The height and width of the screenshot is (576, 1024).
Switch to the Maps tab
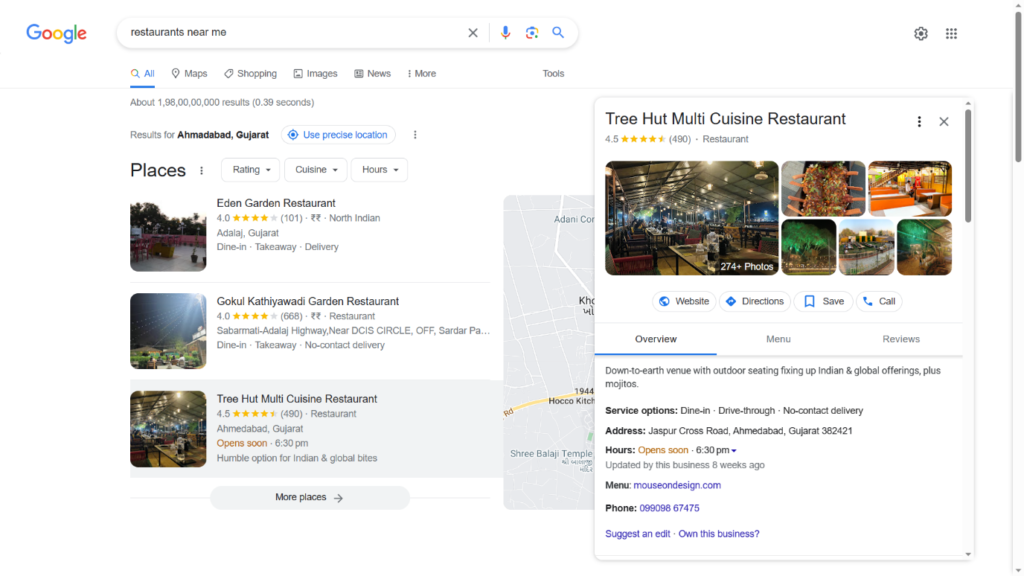[189, 74]
